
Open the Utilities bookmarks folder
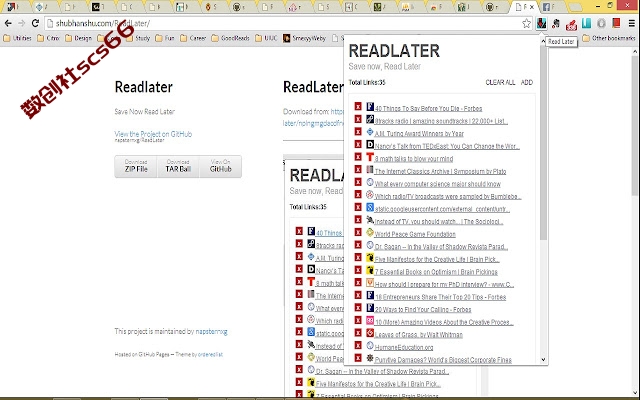[x=17, y=38]
